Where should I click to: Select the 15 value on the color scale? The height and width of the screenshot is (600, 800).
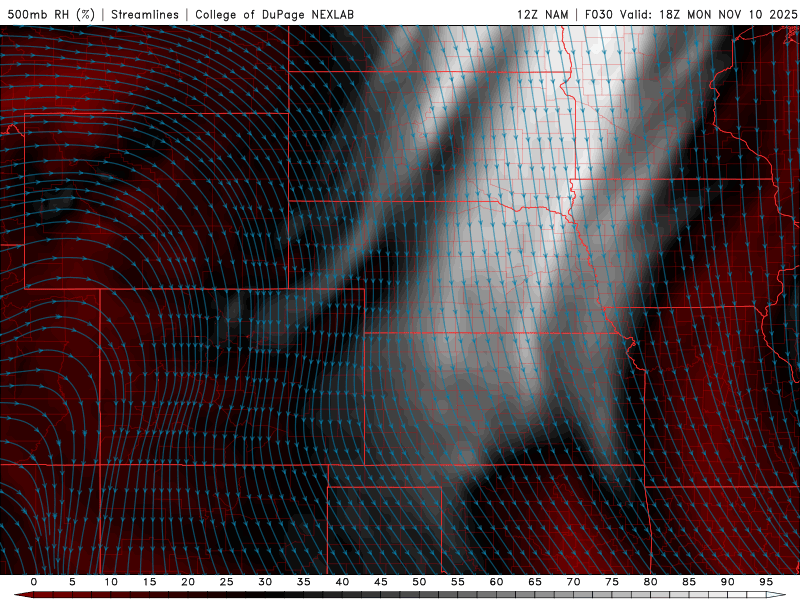pos(149,582)
